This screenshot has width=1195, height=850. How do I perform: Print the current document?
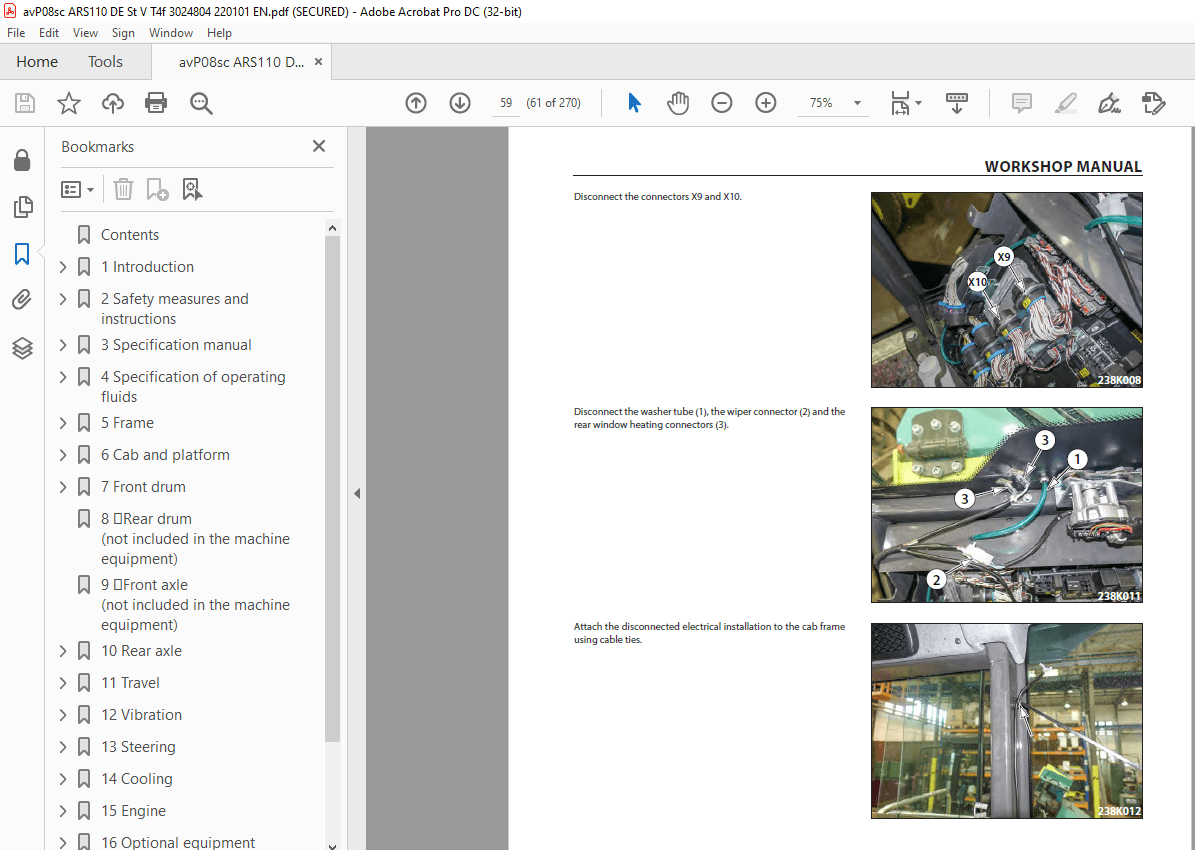point(156,102)
